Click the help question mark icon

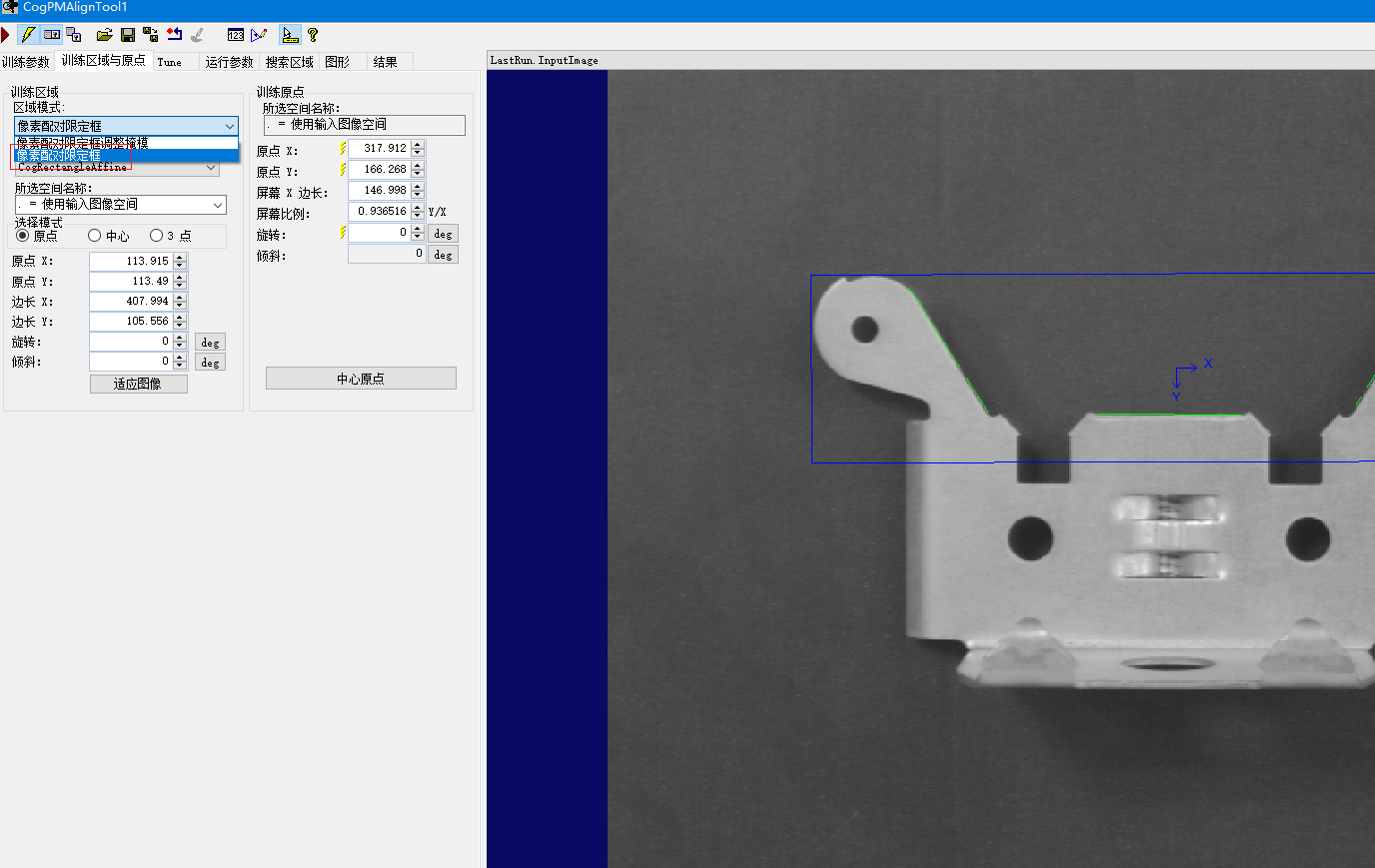tap(313, 34)
